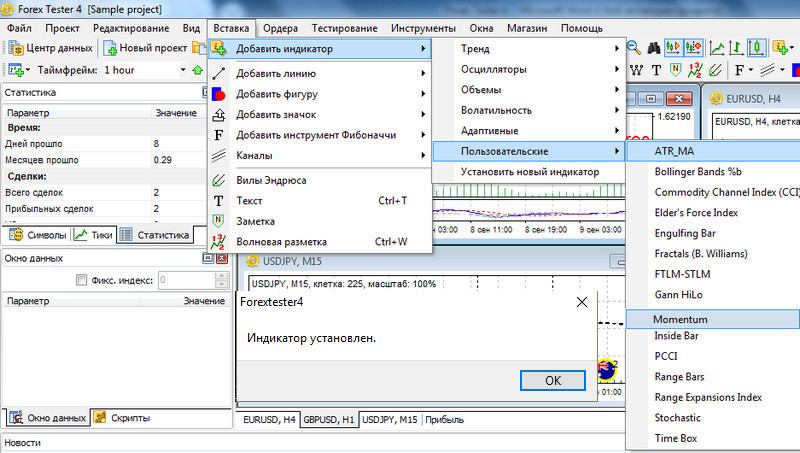The width and height of the screenshot is (800, 453).
Task: Open the Инструменты menu
Action: coord(423,28)
